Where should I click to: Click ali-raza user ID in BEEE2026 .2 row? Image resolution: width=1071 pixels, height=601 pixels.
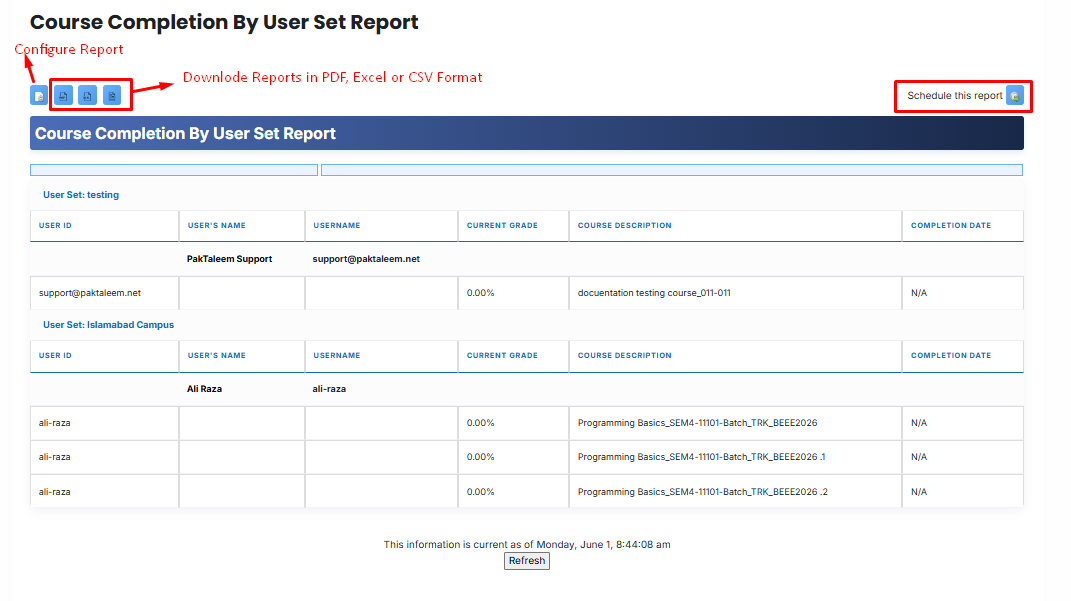pos(55,492)
